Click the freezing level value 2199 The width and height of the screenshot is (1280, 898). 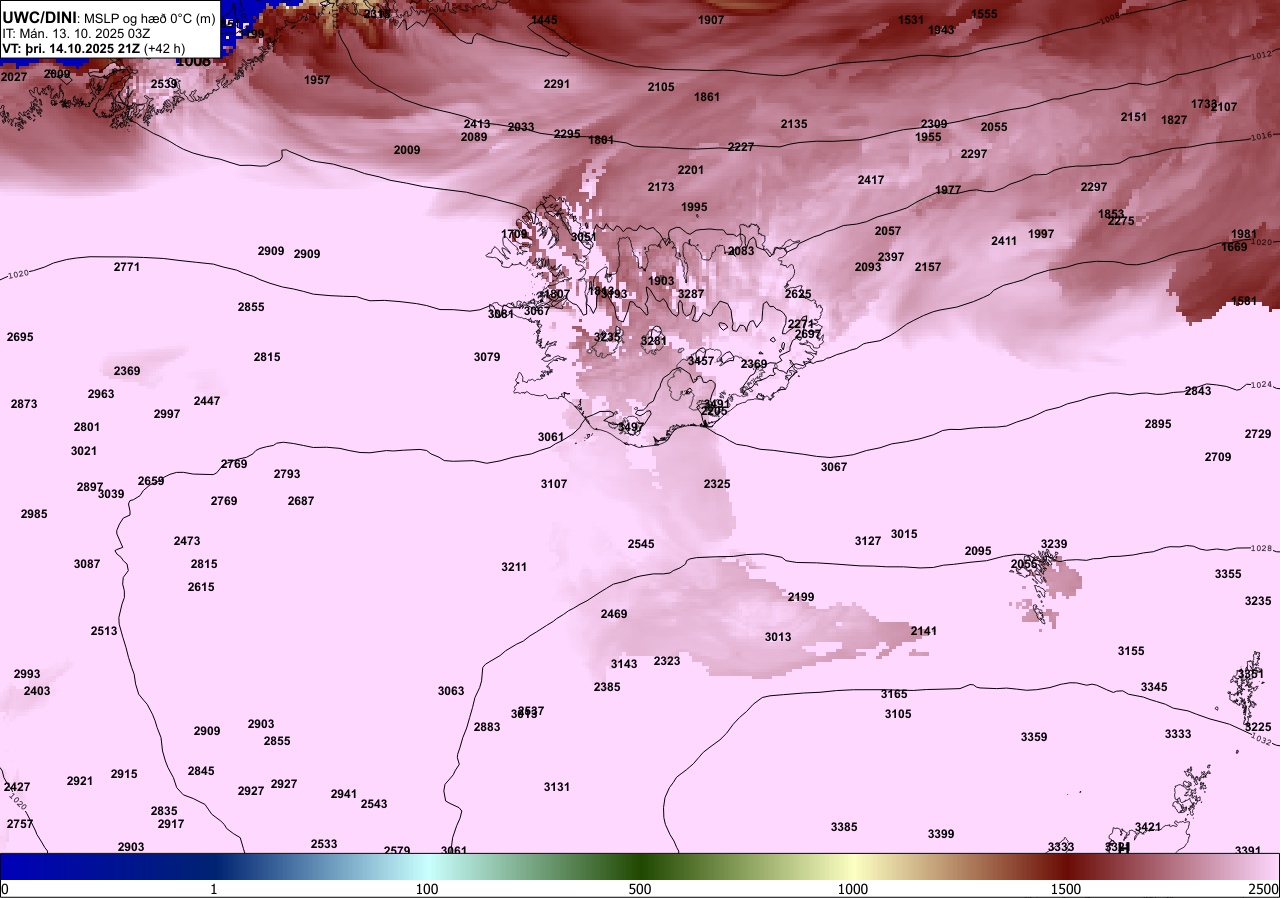point(801,597)
